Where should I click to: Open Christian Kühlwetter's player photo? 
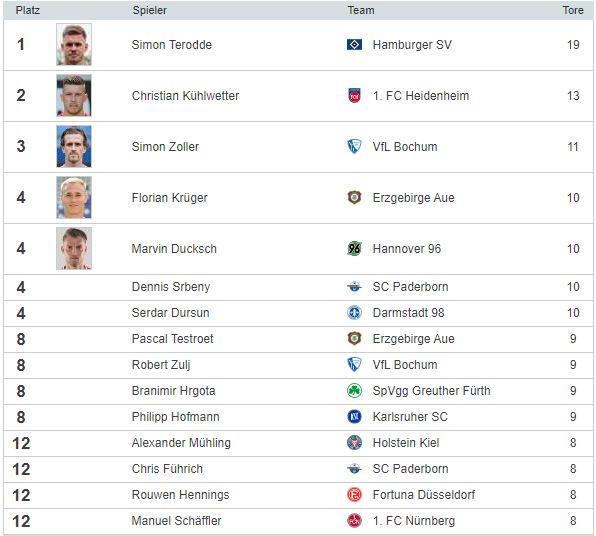74,95
